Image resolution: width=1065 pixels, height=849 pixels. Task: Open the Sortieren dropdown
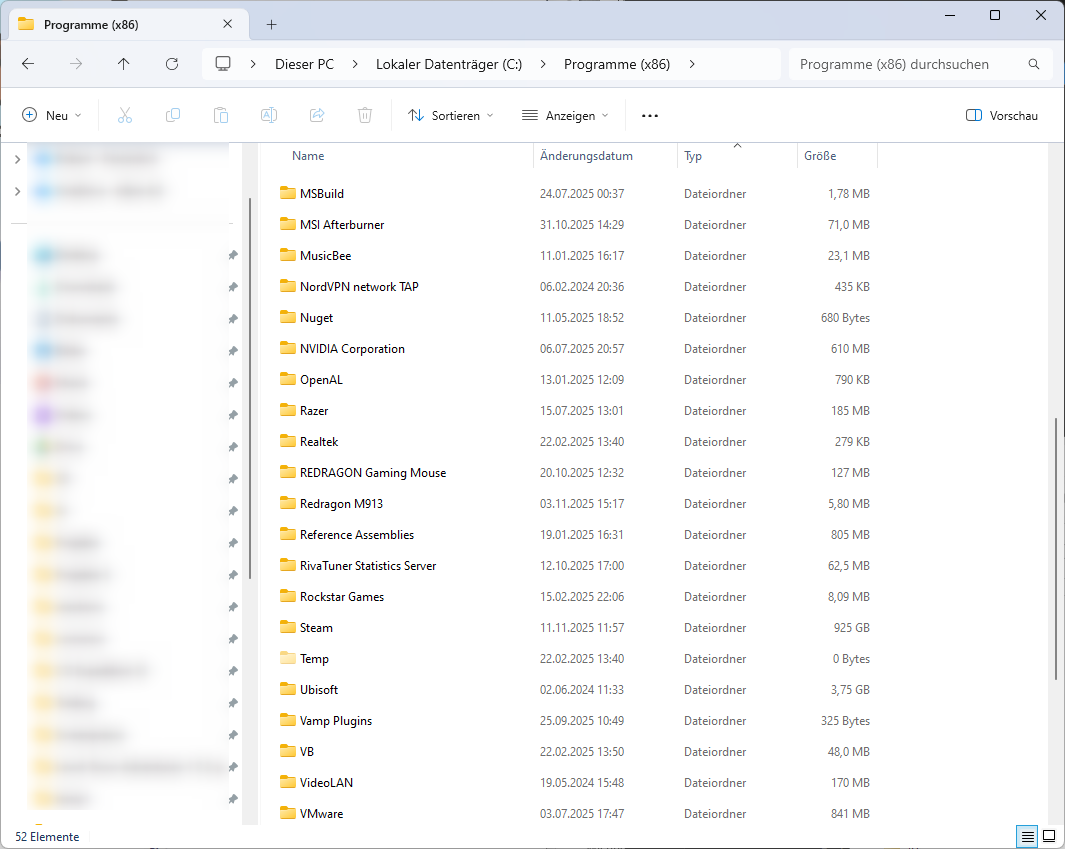(x=450, y=115)
